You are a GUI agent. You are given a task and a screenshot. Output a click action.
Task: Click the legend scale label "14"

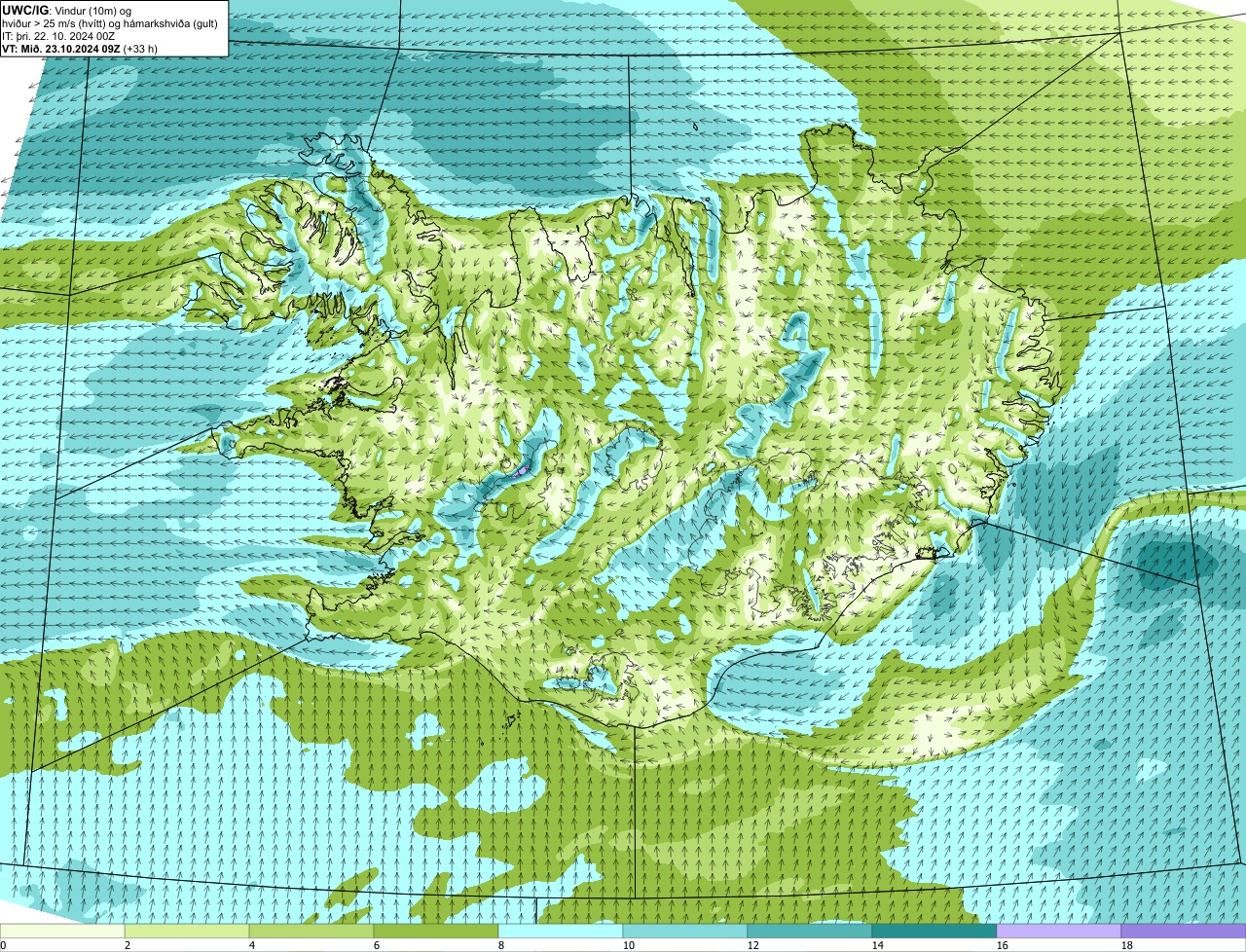(878, 945)
